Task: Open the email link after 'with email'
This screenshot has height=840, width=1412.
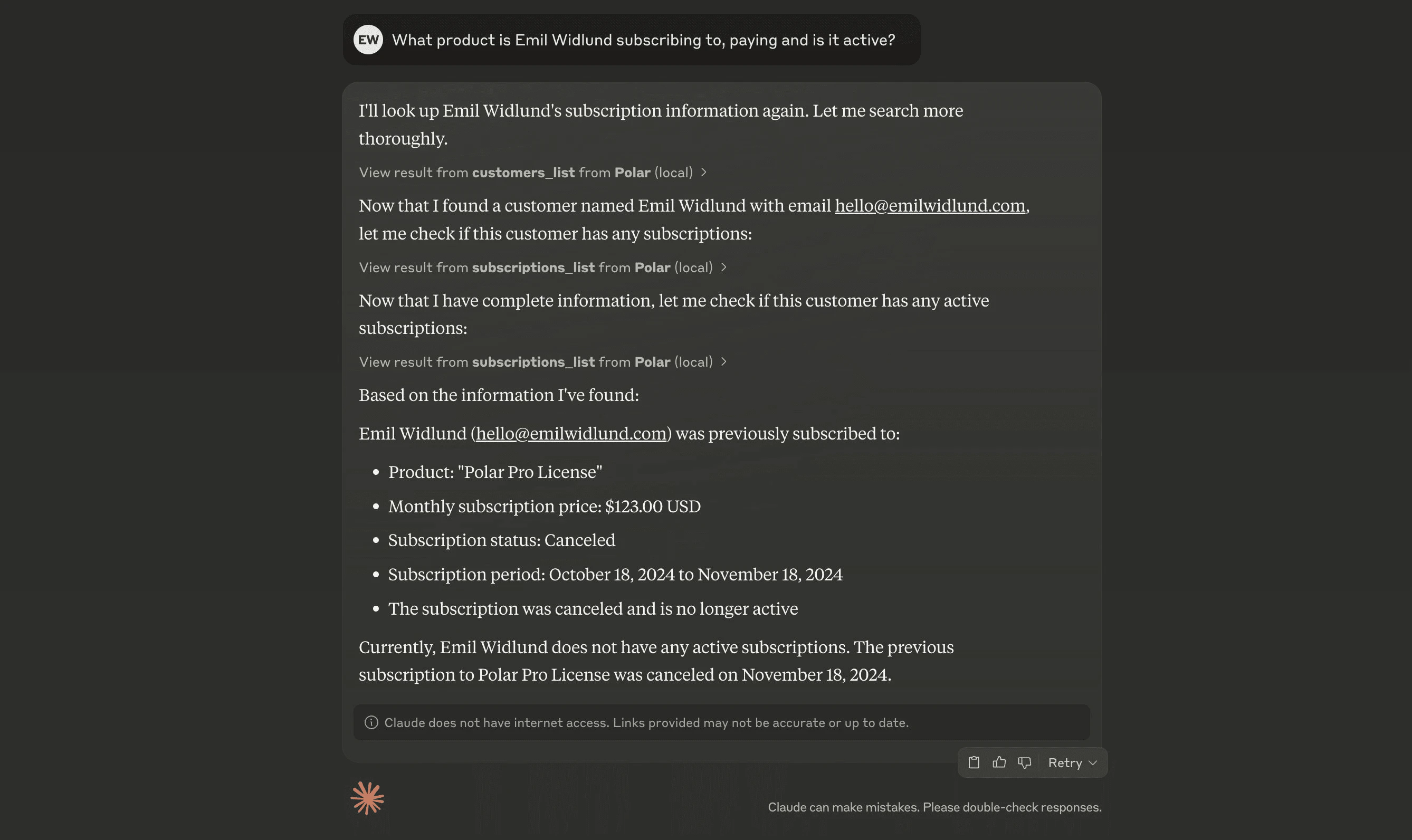Action: click(x=930, y=205)
